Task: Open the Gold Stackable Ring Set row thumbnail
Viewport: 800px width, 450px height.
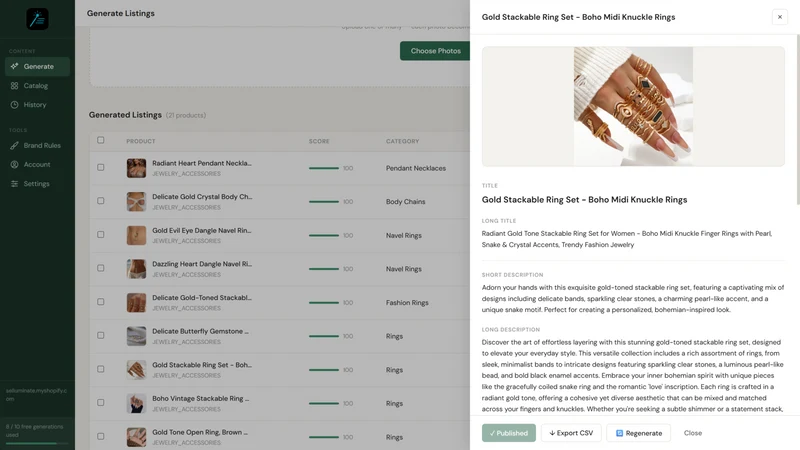Action: [x=136, y=370]
